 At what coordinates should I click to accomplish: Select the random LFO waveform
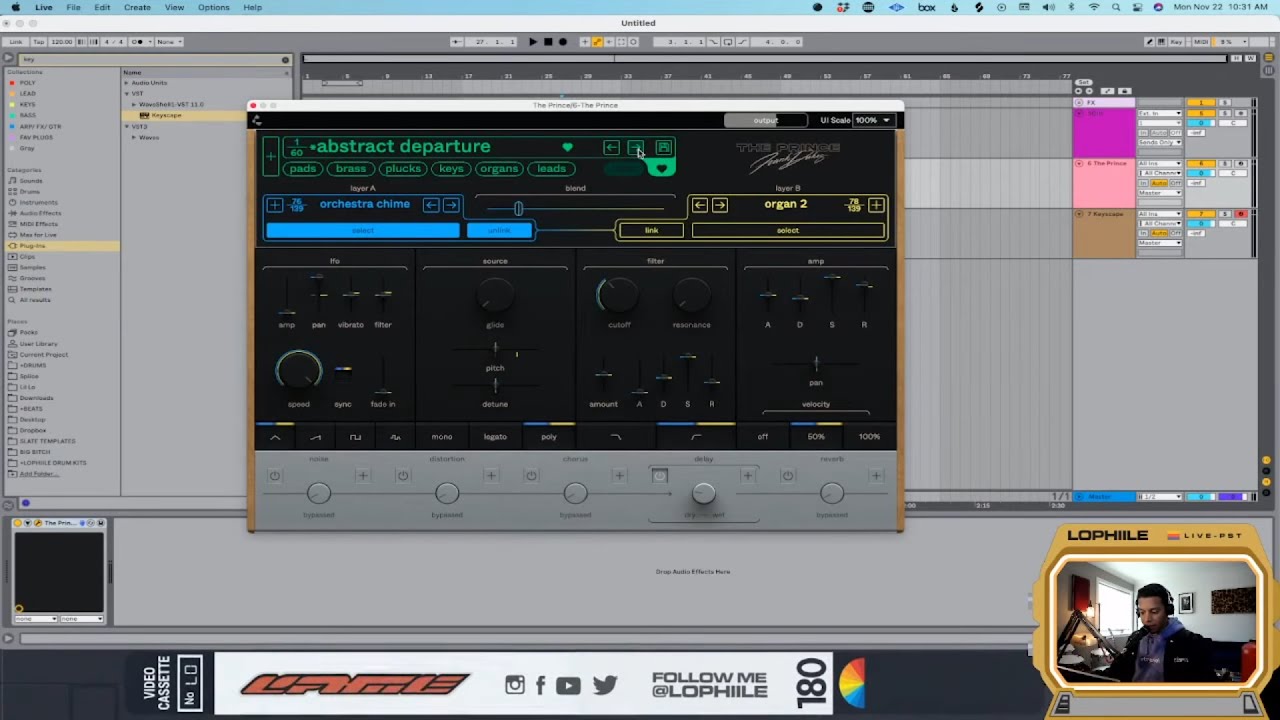[x=395, y=437]
